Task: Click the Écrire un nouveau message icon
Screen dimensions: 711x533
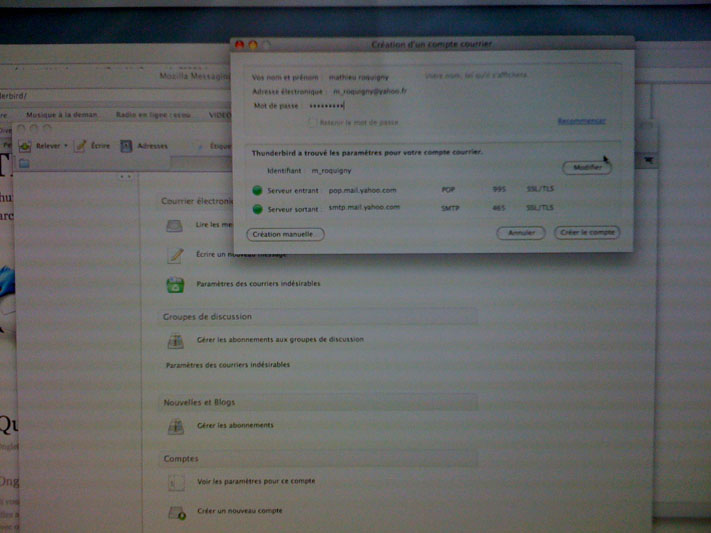Action: coord(175,255)
